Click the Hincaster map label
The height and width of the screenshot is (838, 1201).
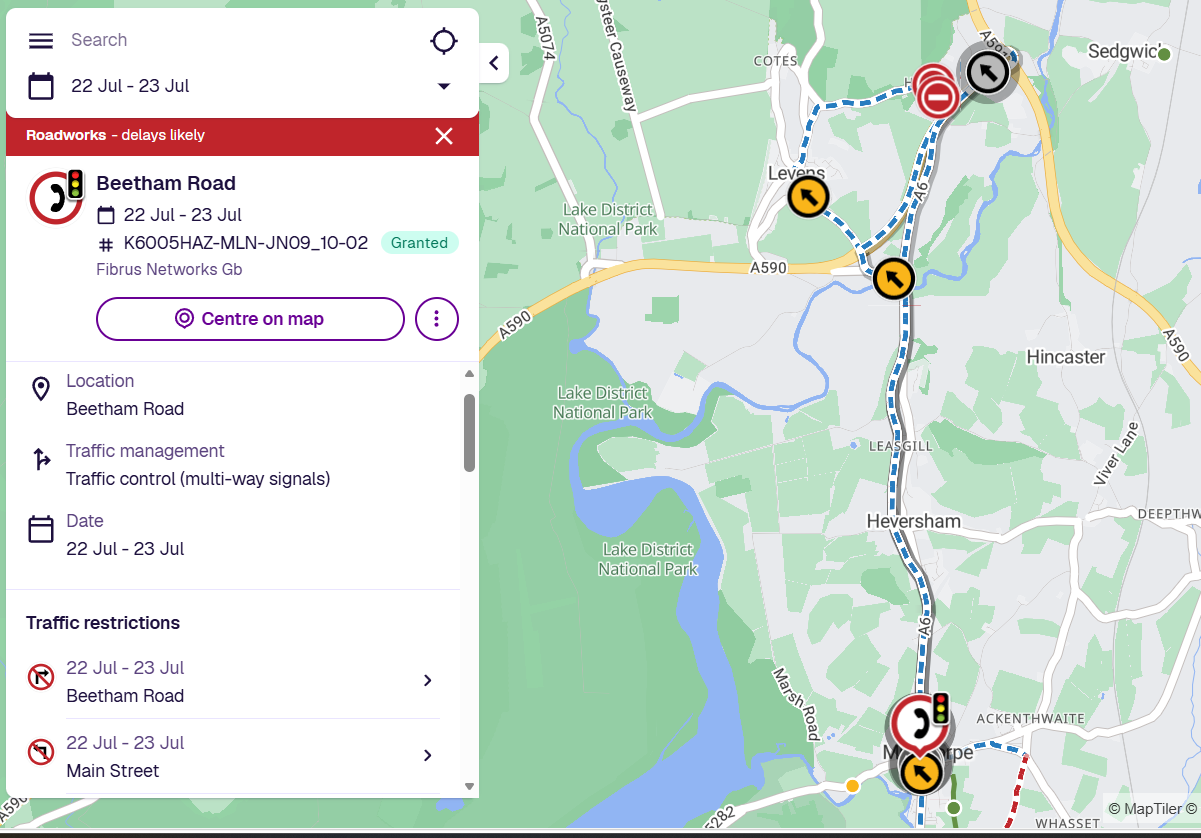click(x=1066, y=357)
